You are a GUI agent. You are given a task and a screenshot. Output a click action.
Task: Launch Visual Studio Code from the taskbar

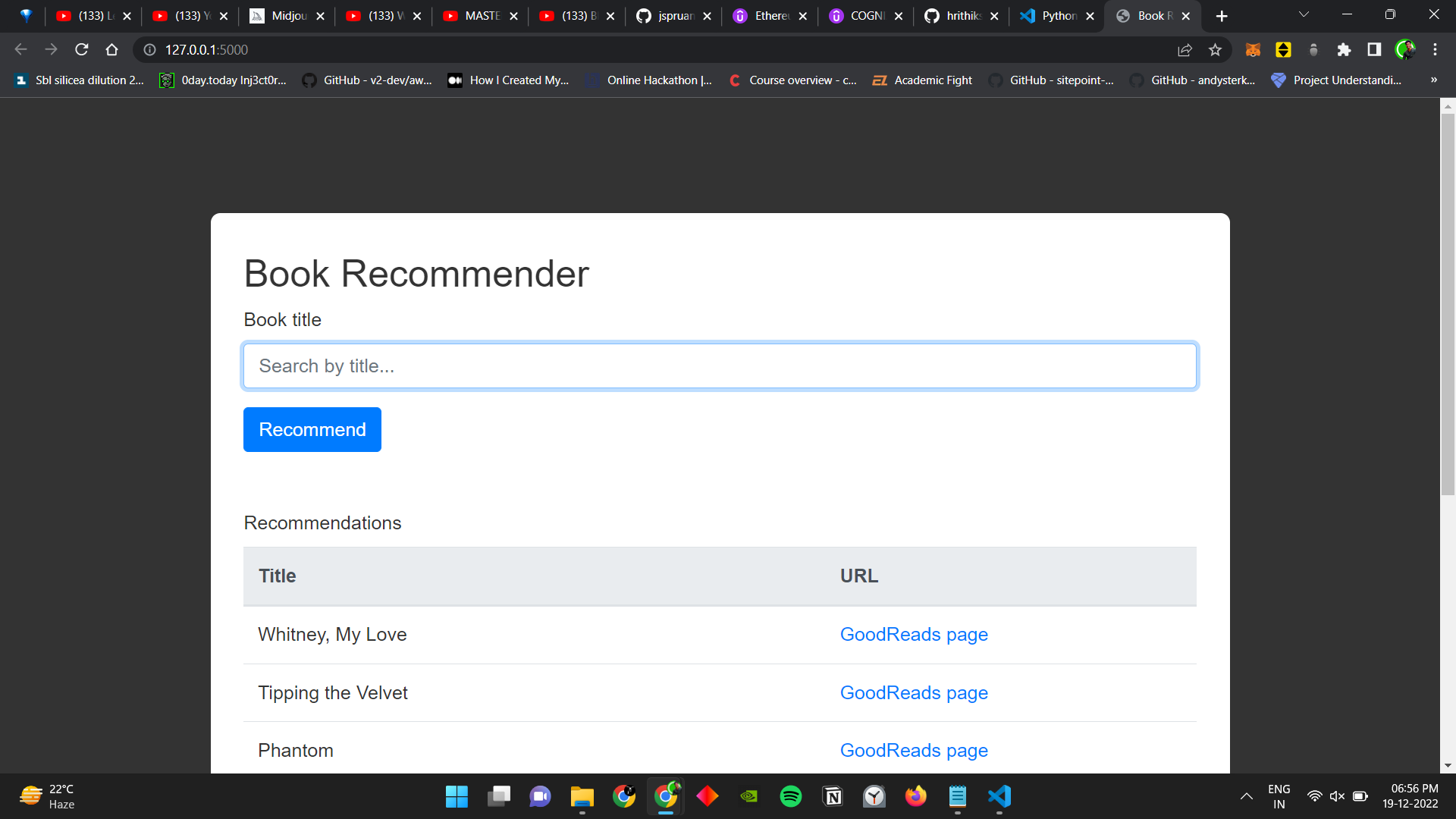coord(999,796)
